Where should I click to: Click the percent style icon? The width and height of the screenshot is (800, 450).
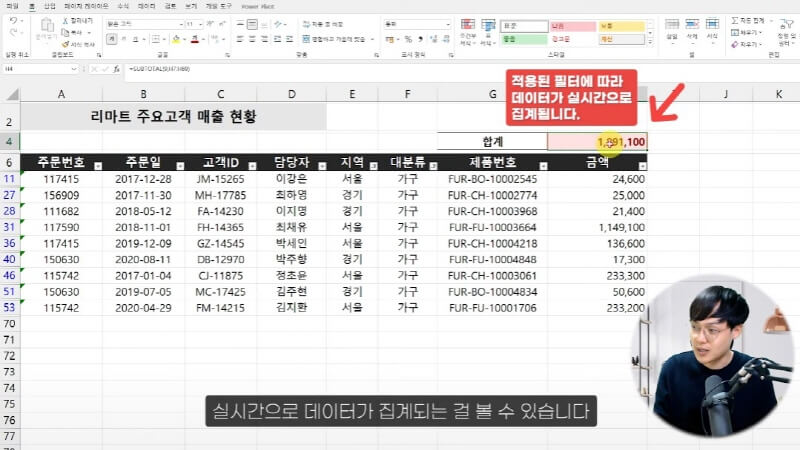coord(408,39)
